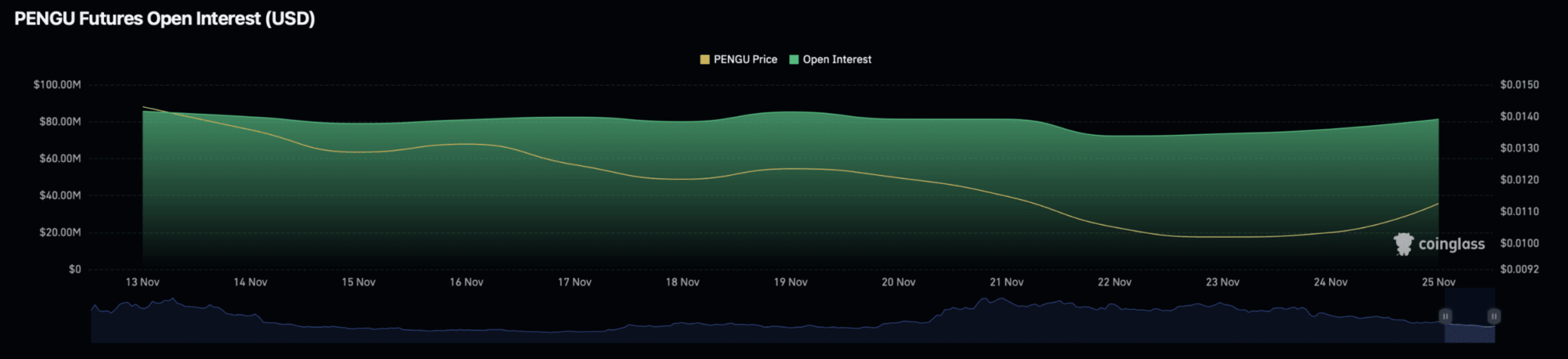
Task: Click the 22 Nov date label
Action: (x=1114, y=282)
